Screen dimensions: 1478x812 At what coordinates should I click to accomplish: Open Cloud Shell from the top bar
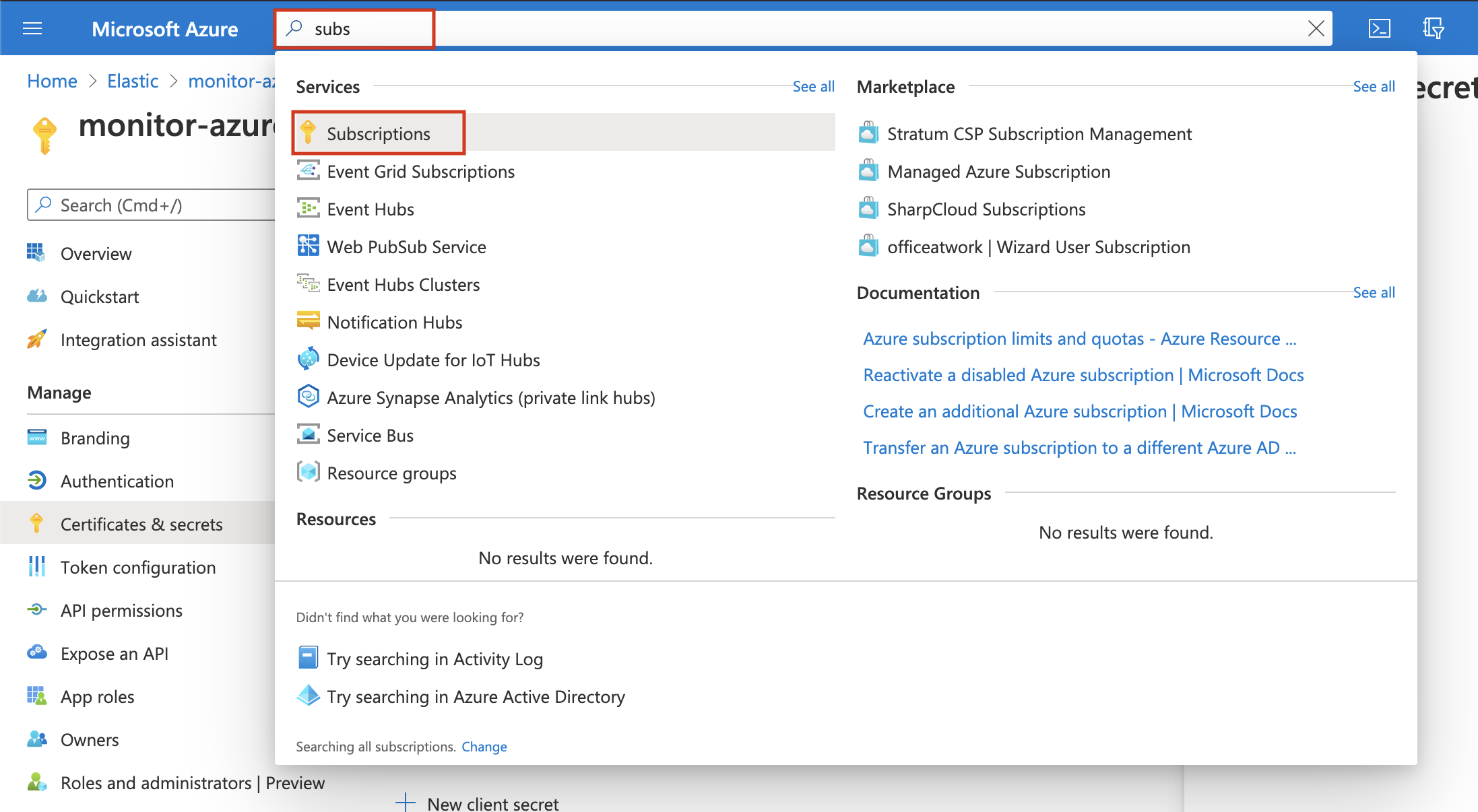tap(1380, 28)
